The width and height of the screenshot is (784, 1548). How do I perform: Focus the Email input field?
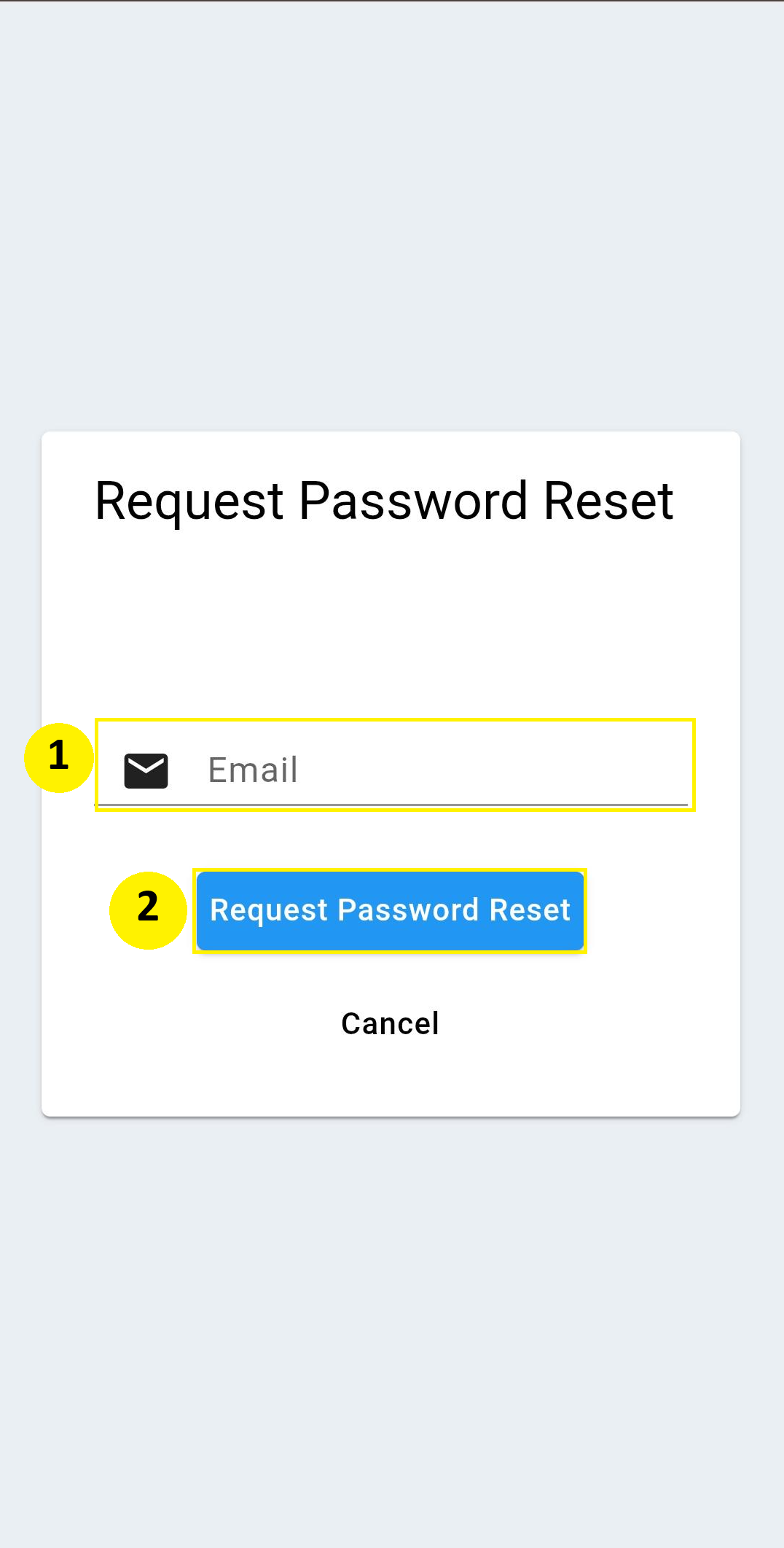[x=393, y=765]
